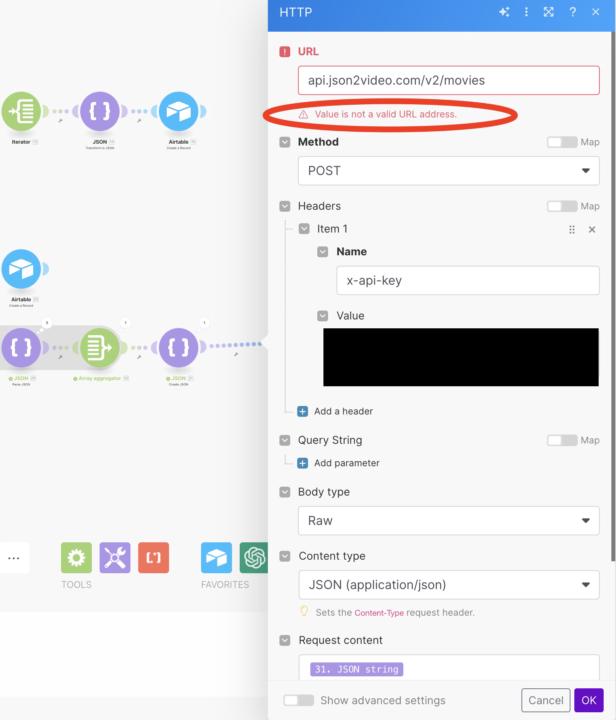Viewport: 616px width, 720px height.
Task: Collapse the Body type chevron
Action: coord(285,492)
